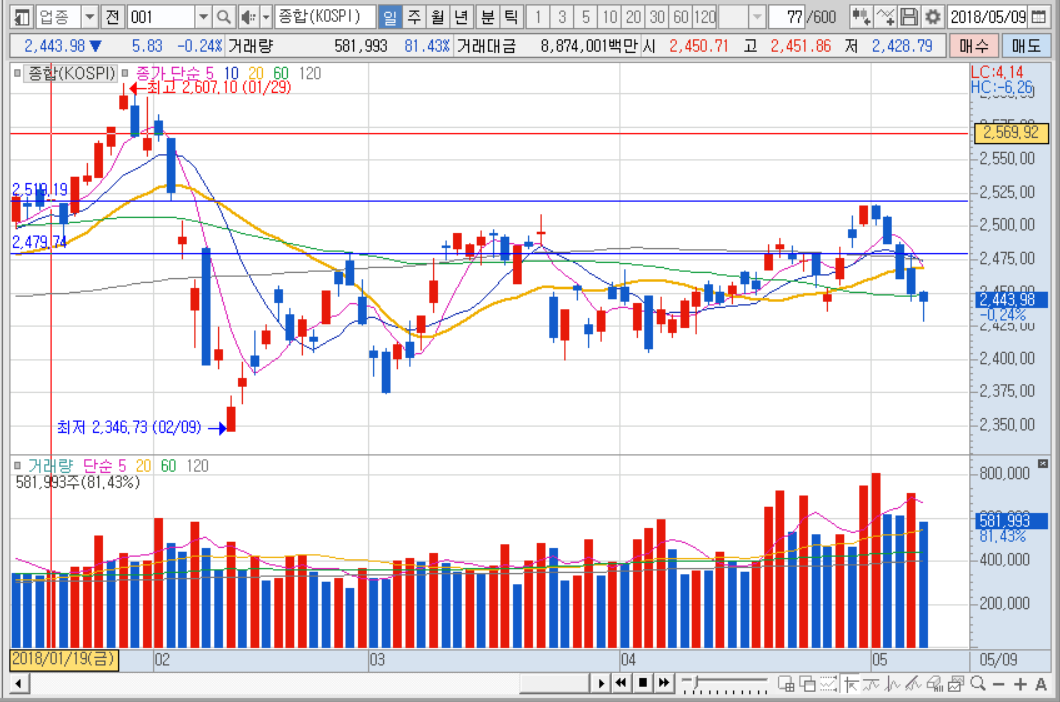Click the magnifier search icon for index lookup
Screen dimensions: 1060x702
(x=224, y=16)
